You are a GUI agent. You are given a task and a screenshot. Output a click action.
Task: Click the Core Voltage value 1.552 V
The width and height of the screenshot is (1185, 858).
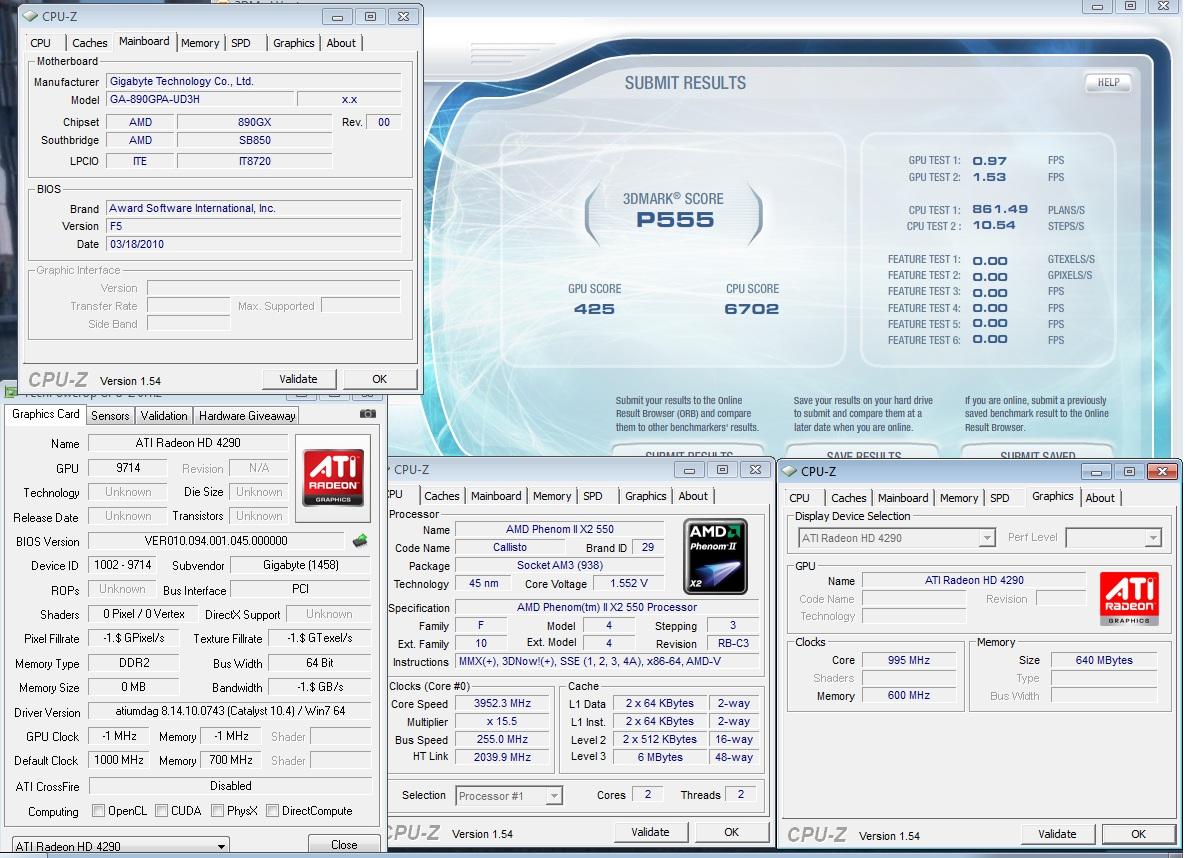(629, 584)
